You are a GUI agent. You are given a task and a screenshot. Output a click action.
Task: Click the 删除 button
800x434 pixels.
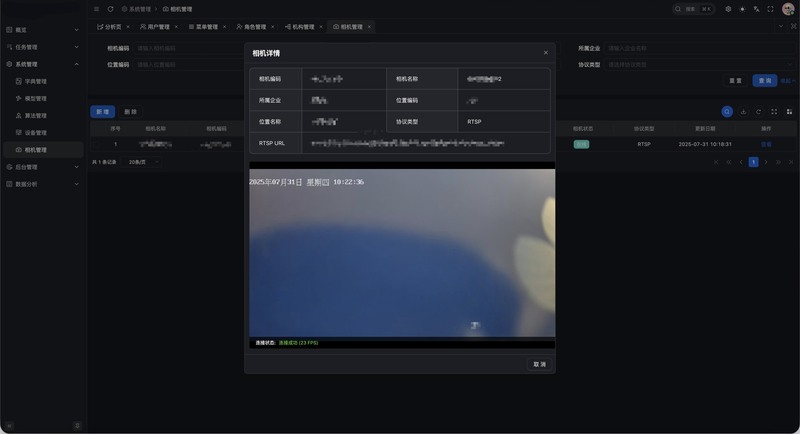131,112
